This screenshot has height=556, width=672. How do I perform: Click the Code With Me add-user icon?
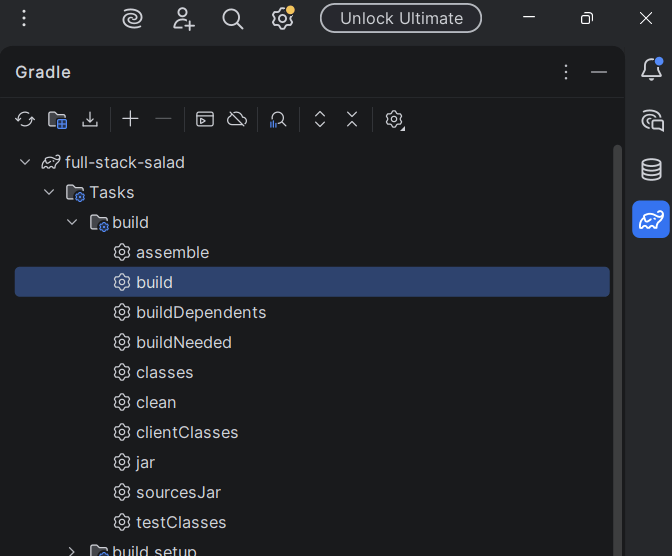point(183,19)
